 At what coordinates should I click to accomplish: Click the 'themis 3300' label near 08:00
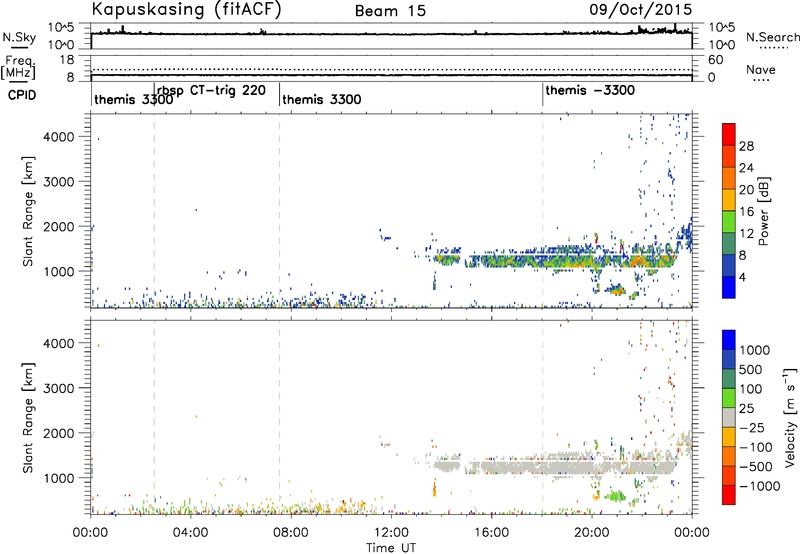coord(321,99)
